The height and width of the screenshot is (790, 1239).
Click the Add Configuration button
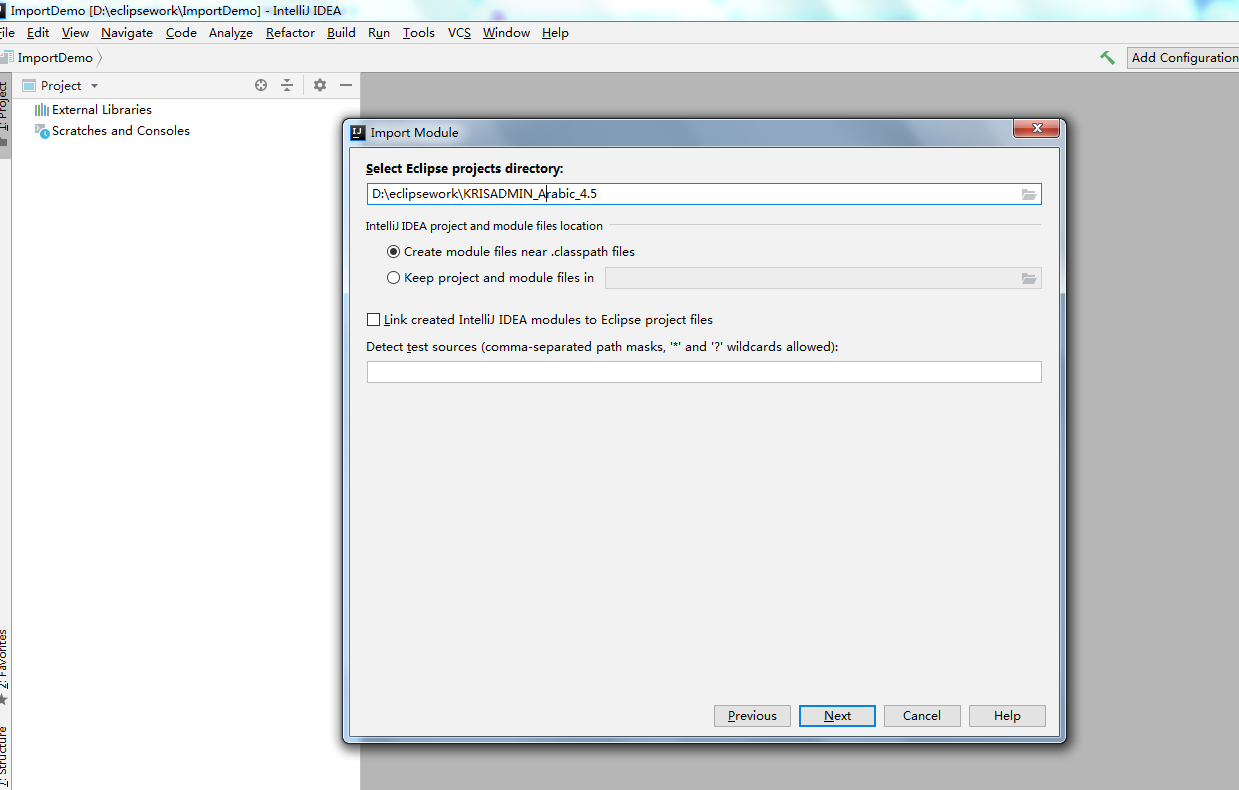click(x=1183, y=58)
